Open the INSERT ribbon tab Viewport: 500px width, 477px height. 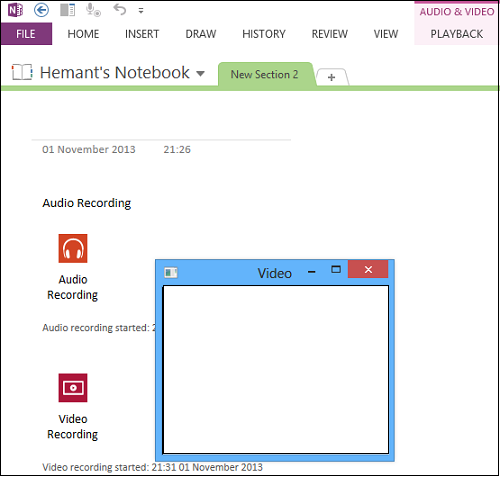[x=142, y=34]
